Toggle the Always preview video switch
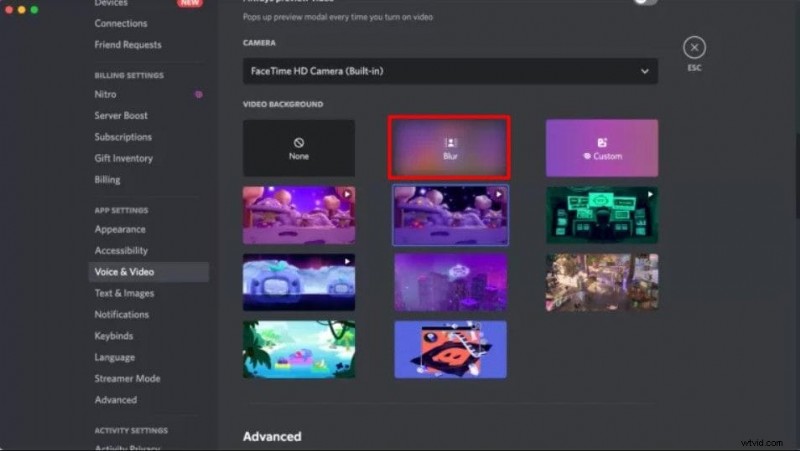 (x=645, y=3)
